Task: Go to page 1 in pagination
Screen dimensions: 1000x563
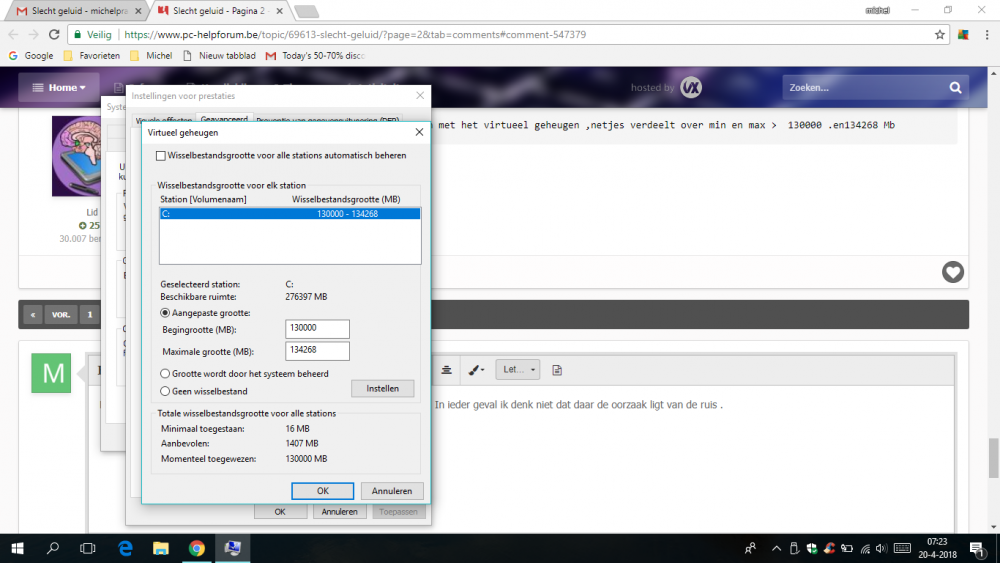Action: (90, 314)
